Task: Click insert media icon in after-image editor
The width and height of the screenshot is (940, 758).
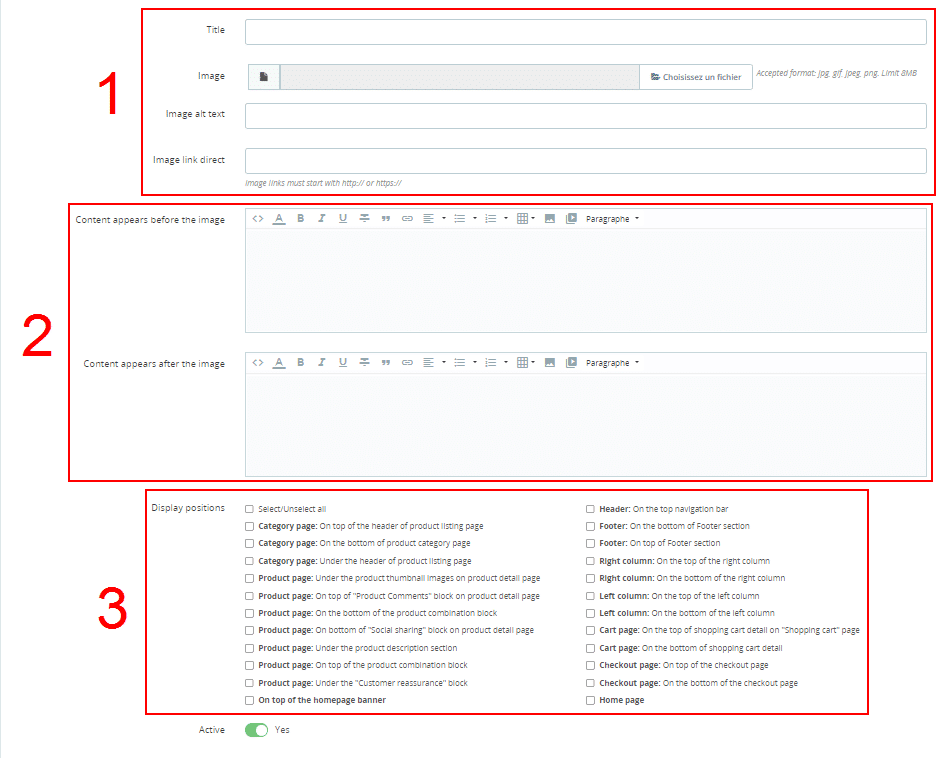Action: point(571,363)
